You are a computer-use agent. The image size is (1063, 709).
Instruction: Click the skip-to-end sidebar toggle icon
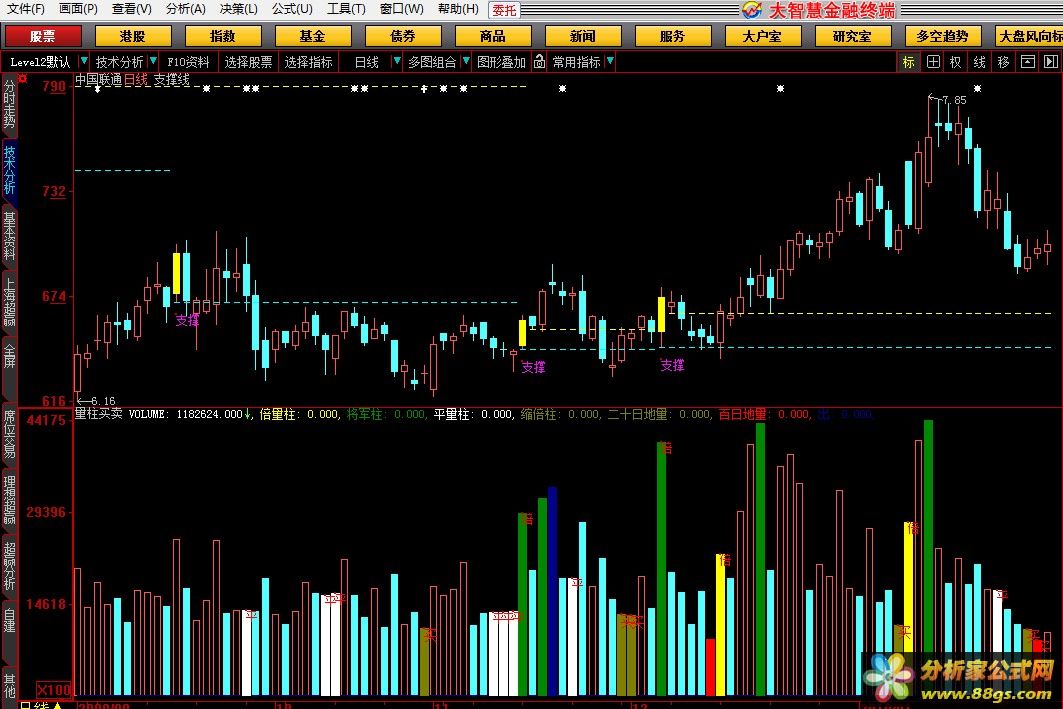coord(1051,62)
